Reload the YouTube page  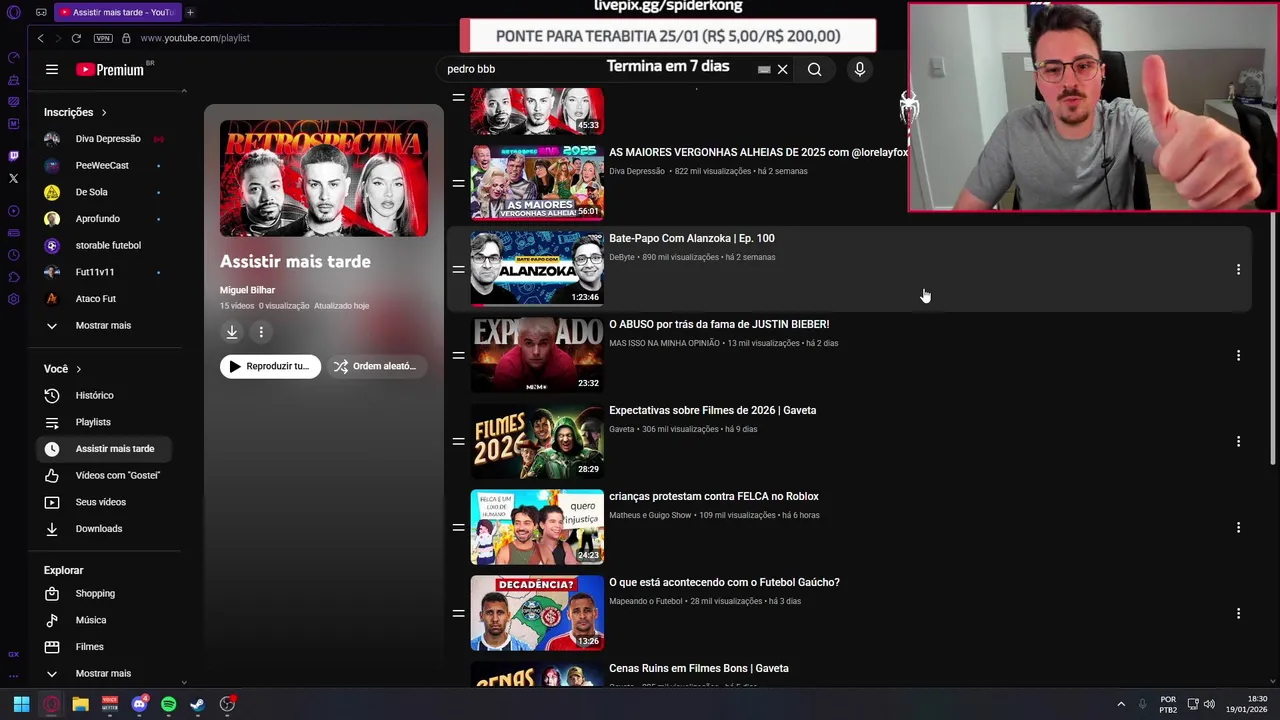pyautogui.click(x=76, y=38)
